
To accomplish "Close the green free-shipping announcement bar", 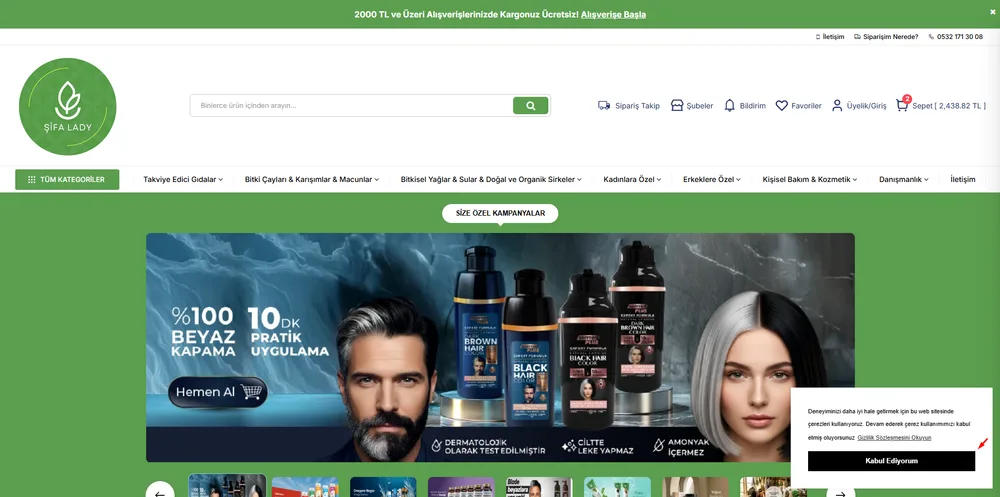I will (992, 11).
